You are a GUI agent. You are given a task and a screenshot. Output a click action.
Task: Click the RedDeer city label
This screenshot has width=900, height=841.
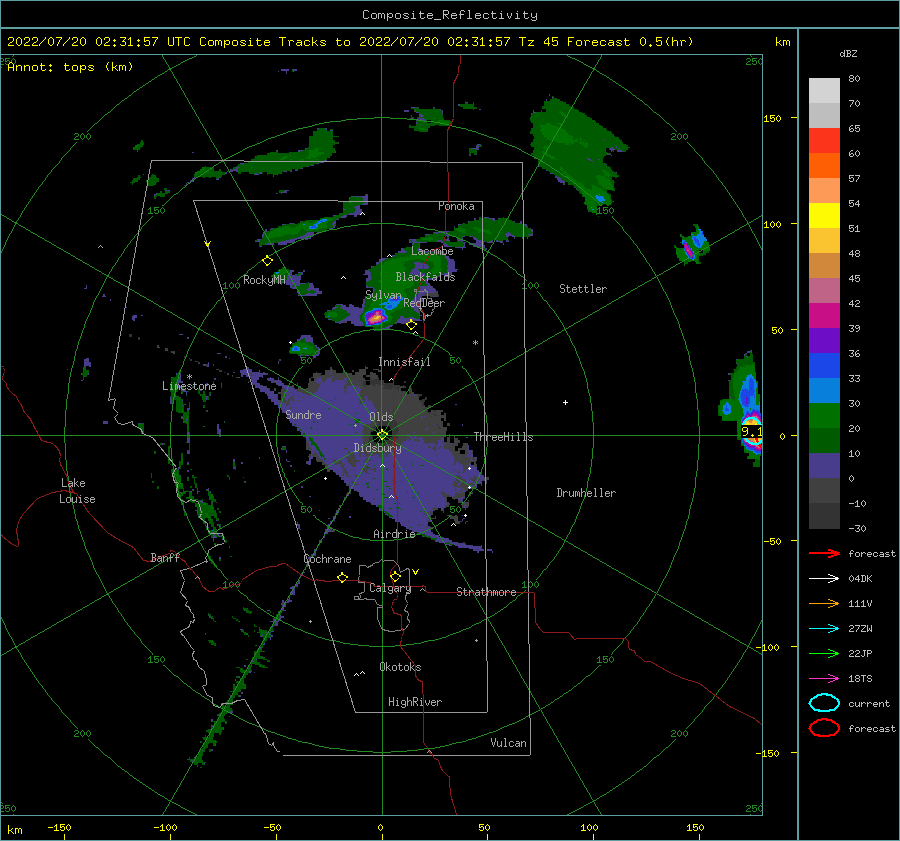click(x=424, y=303)
